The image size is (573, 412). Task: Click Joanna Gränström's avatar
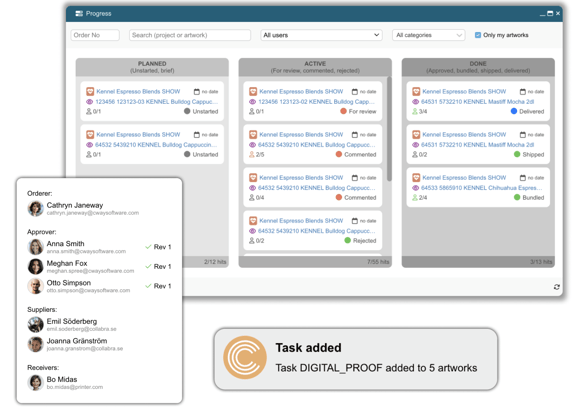coord(35,344)
